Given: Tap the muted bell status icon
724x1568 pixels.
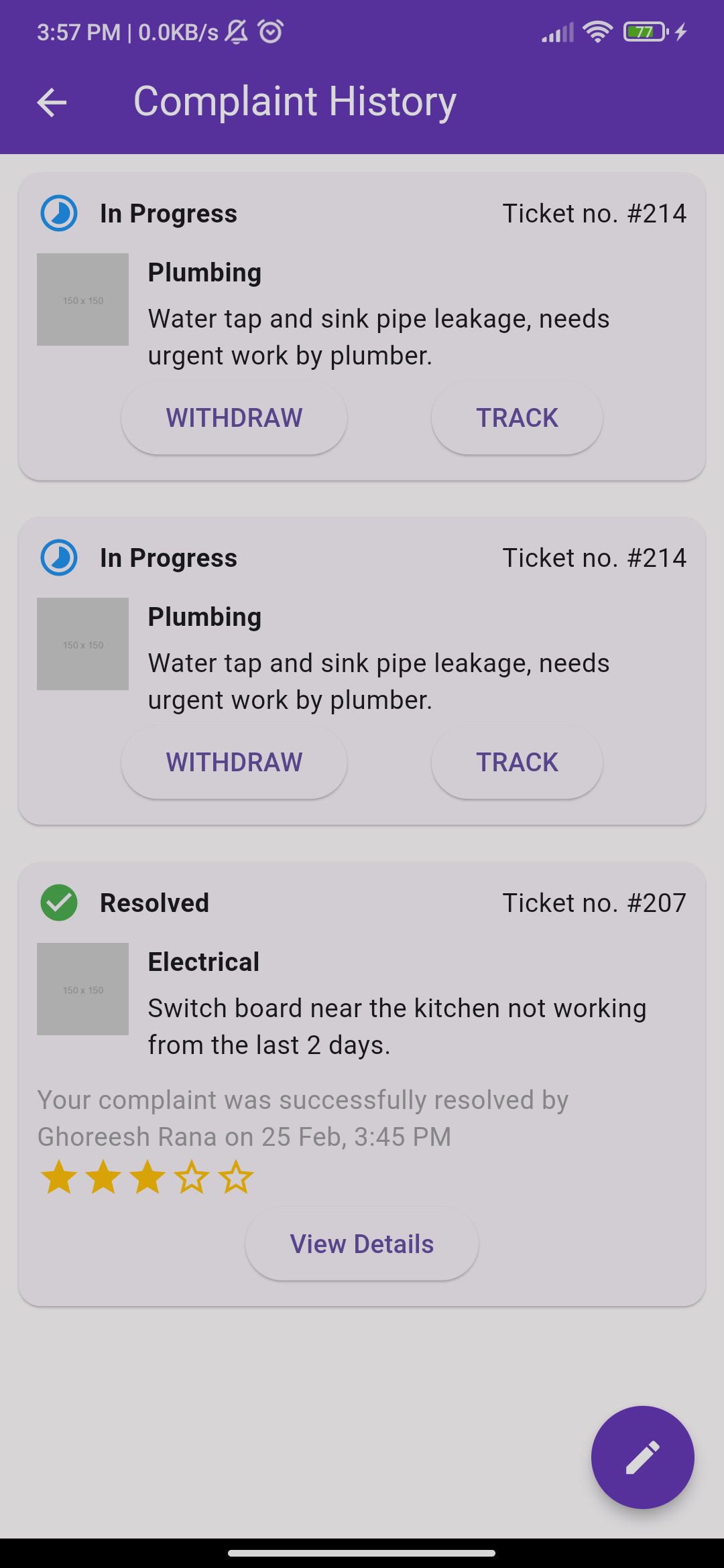Looking at the screenshot, I should 236,31.
